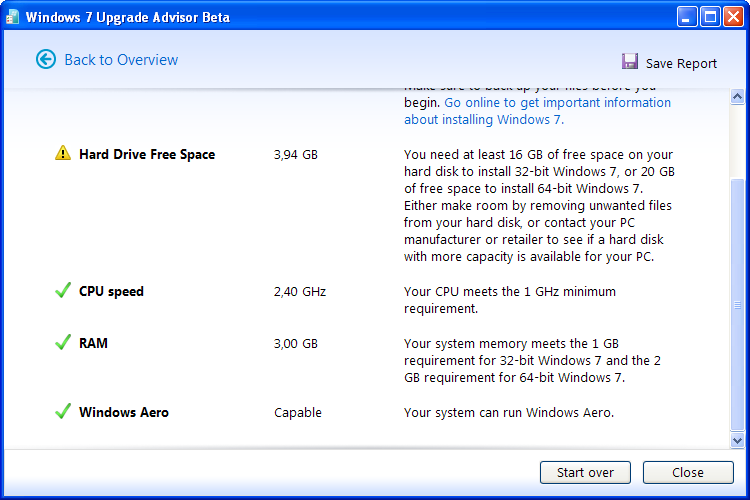Click the Save Report label

click(681, 63)
